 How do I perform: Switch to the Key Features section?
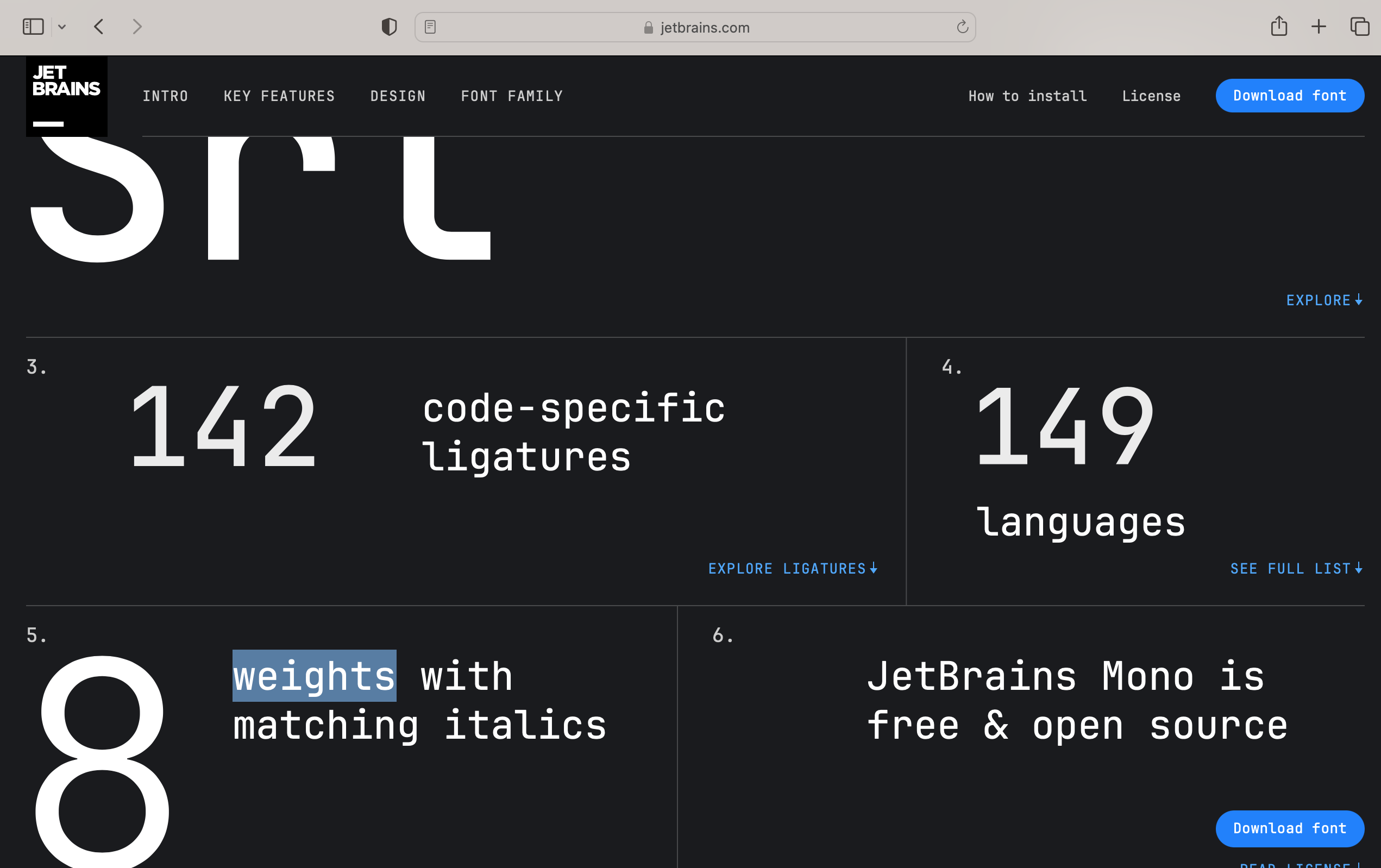pos(279,96)
